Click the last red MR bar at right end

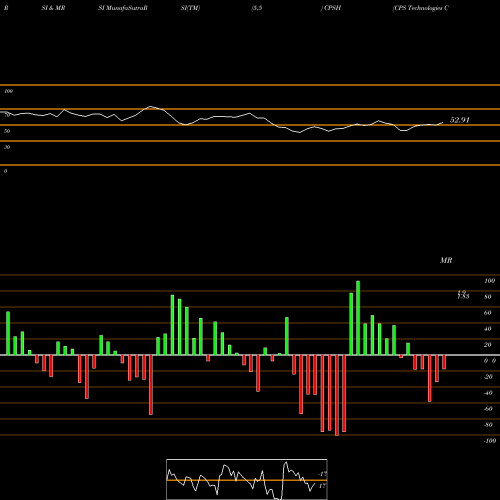444,362
